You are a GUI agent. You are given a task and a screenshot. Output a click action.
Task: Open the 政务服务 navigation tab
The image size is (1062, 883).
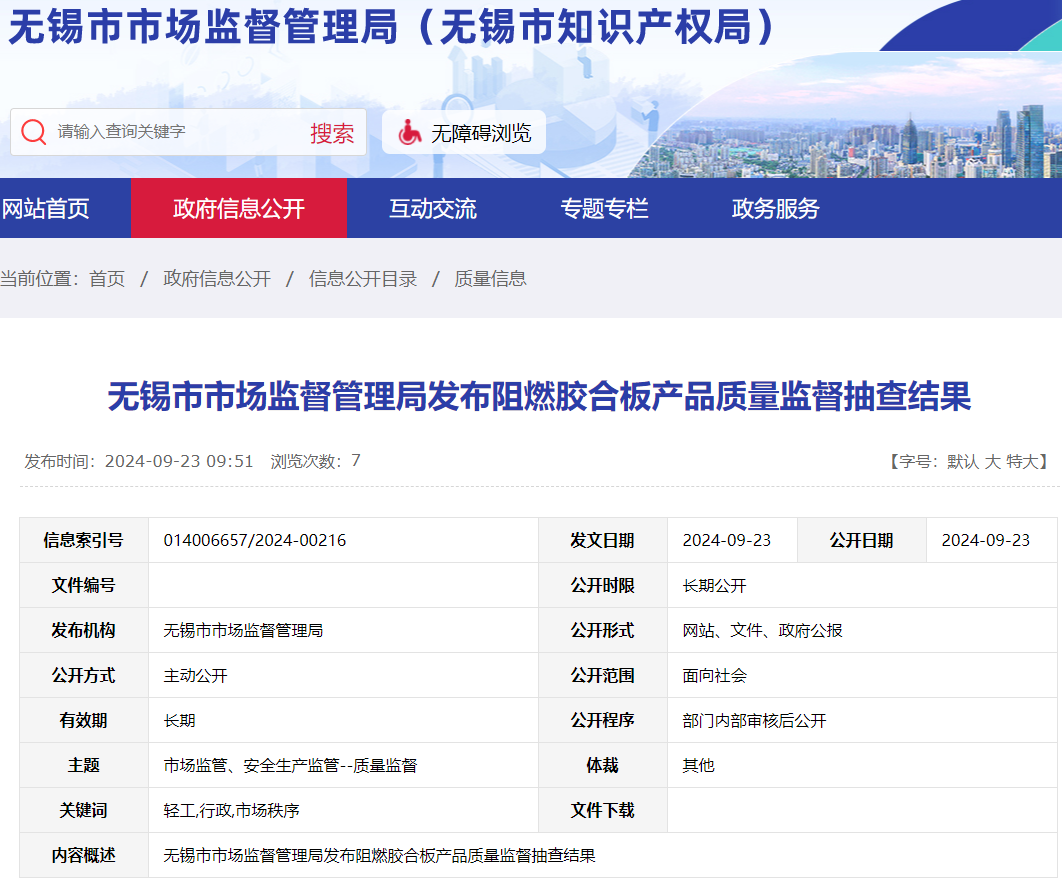click(776, 209)
